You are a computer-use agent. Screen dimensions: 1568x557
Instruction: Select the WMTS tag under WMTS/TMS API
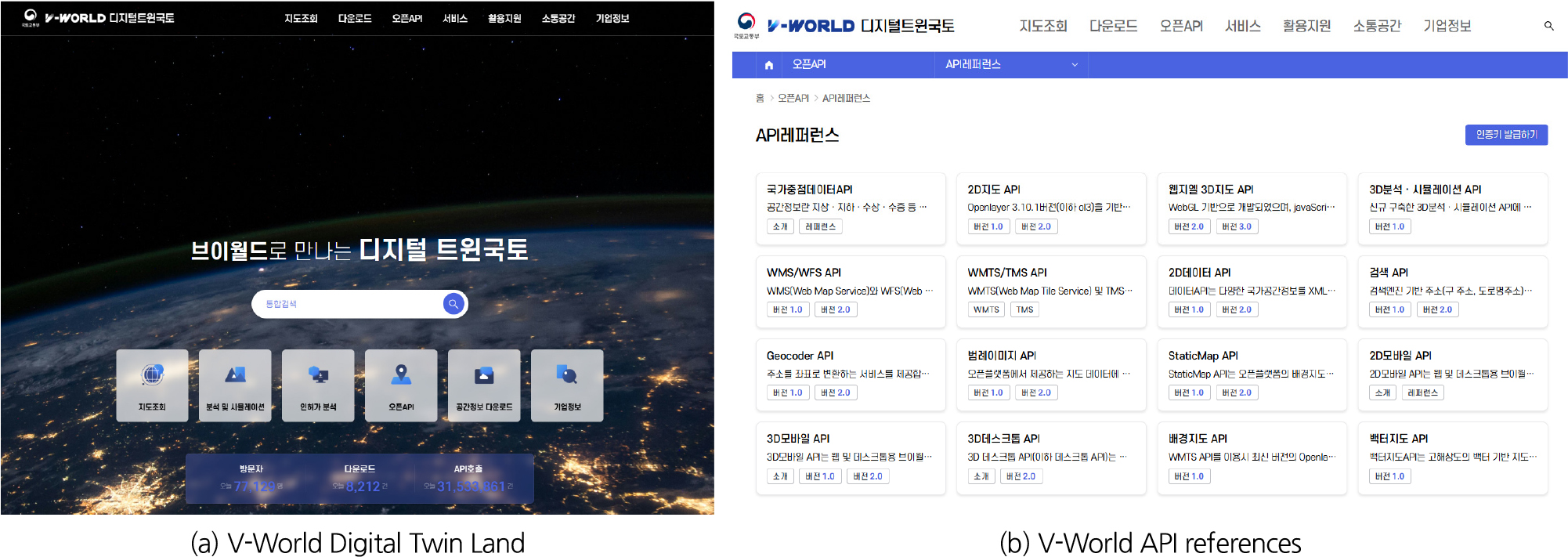tap(986, 309)
